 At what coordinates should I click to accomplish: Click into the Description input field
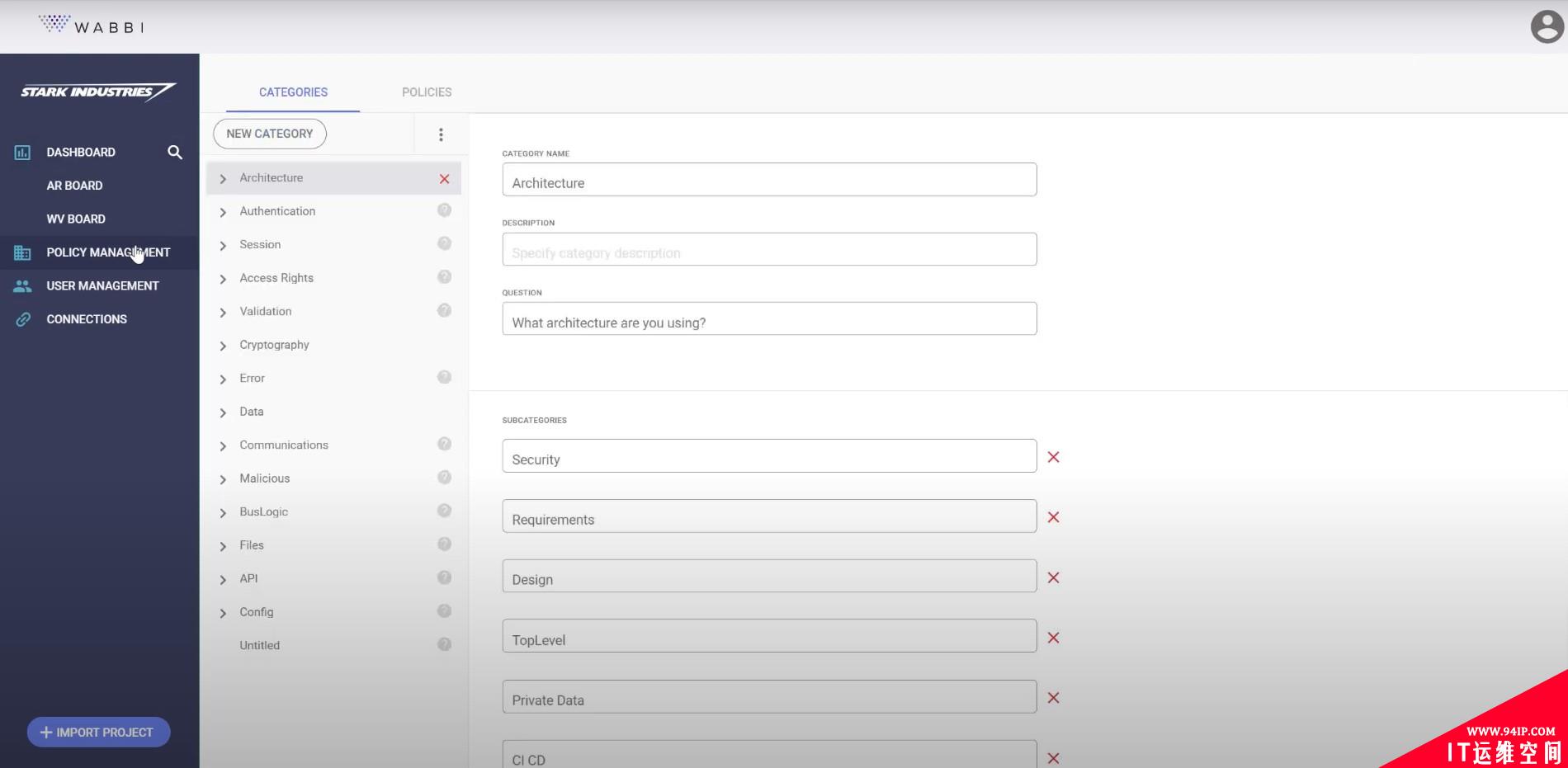coord(768,250)
